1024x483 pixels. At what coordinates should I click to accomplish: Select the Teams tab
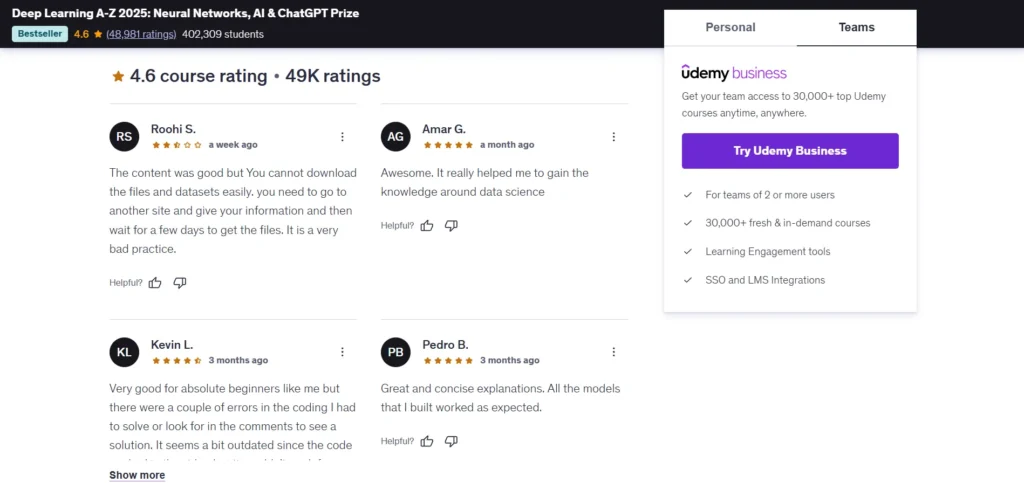[856, 28]
